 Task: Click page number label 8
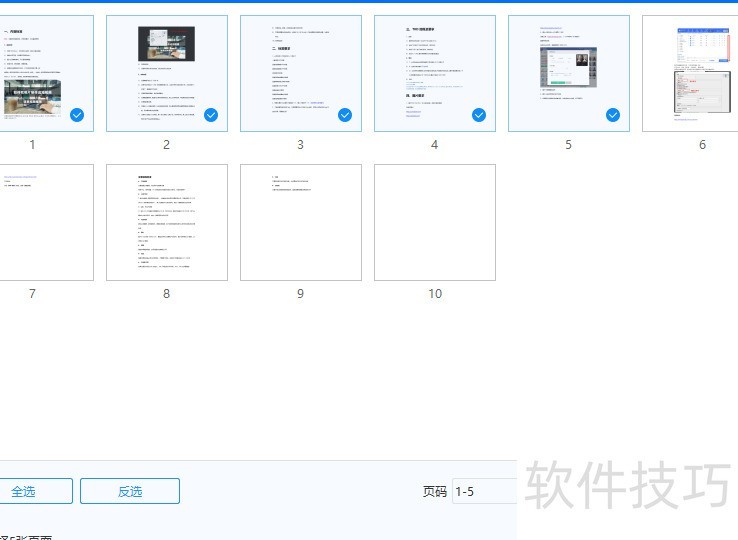point(167,294)
